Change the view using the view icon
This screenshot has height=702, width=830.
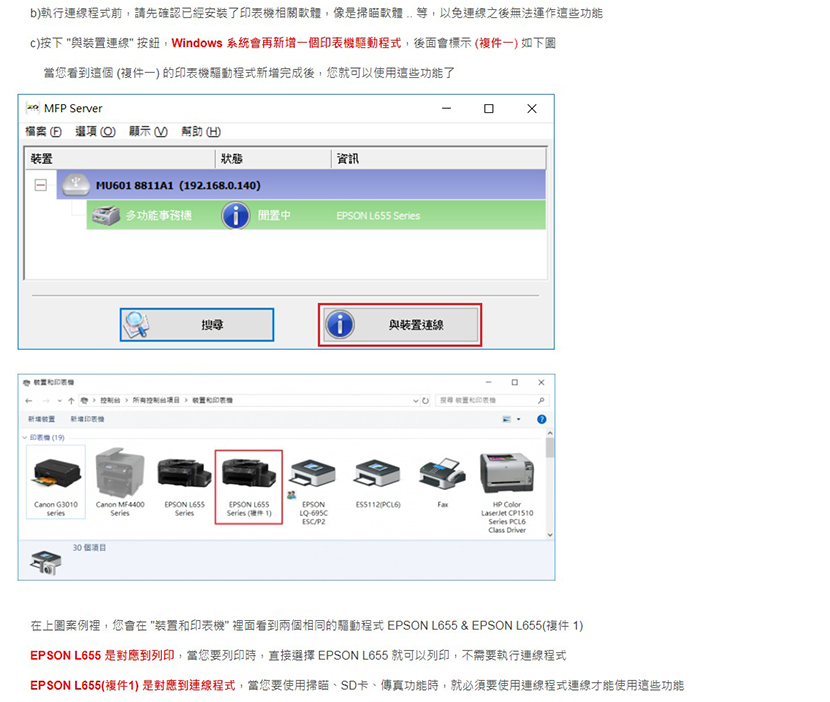507,419
